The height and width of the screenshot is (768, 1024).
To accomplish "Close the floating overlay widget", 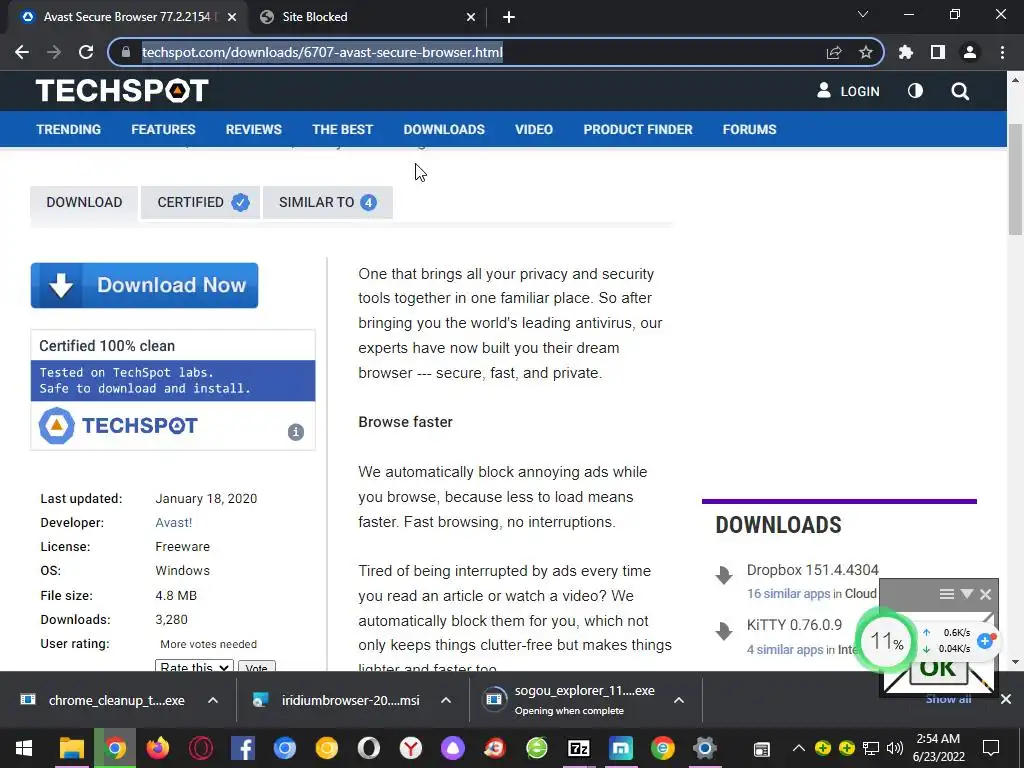I will coord(985,594).
